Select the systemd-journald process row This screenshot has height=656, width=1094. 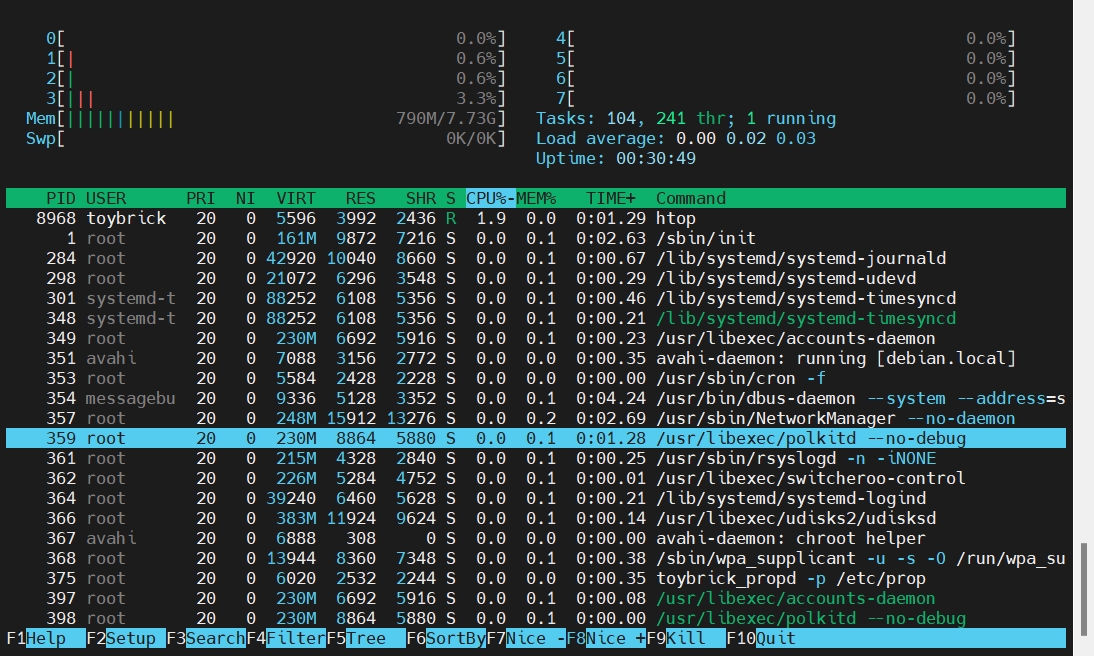pyautogui.click(x=536, y=258)
